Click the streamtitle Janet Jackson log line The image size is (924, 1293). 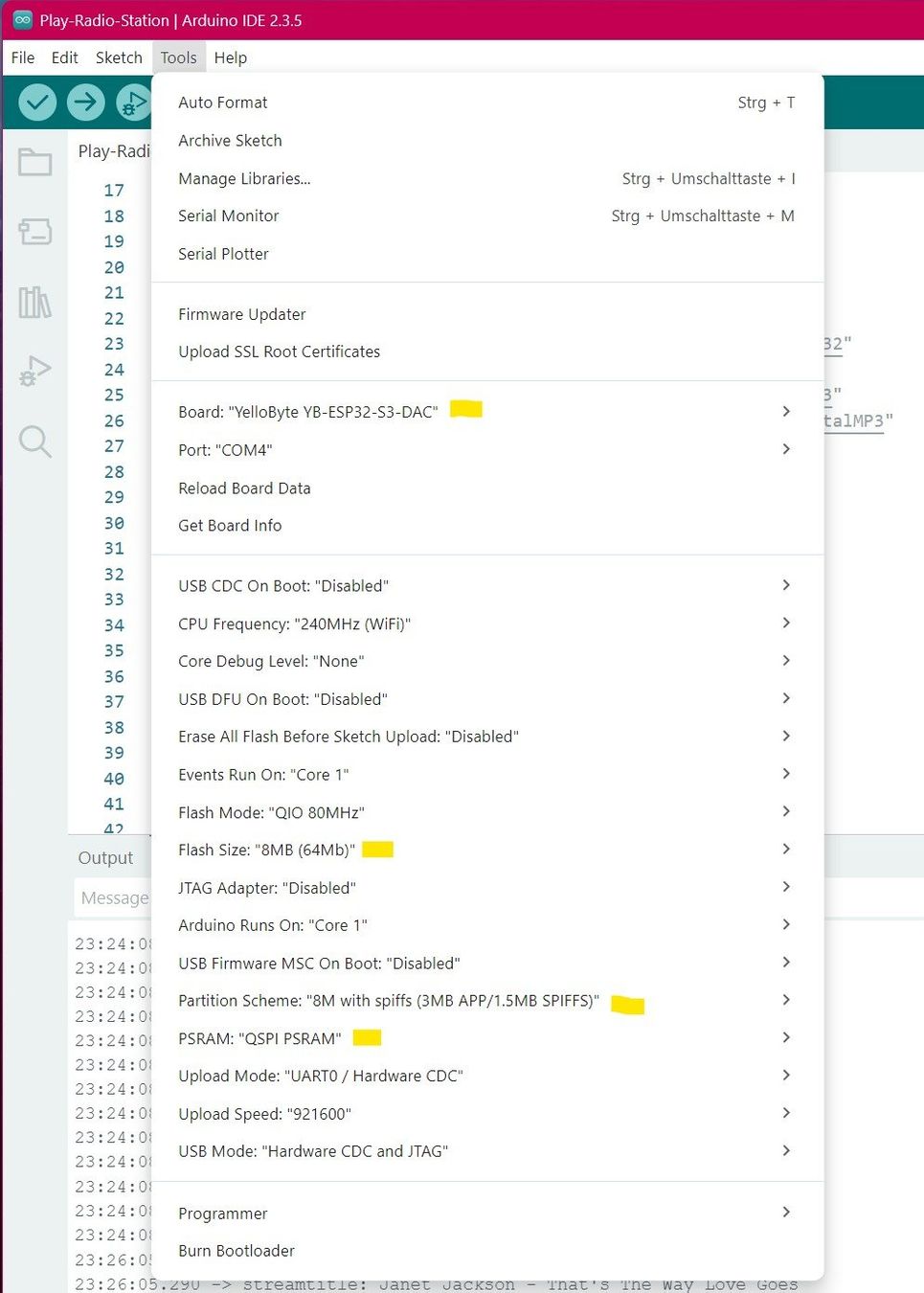point(437,1284)
